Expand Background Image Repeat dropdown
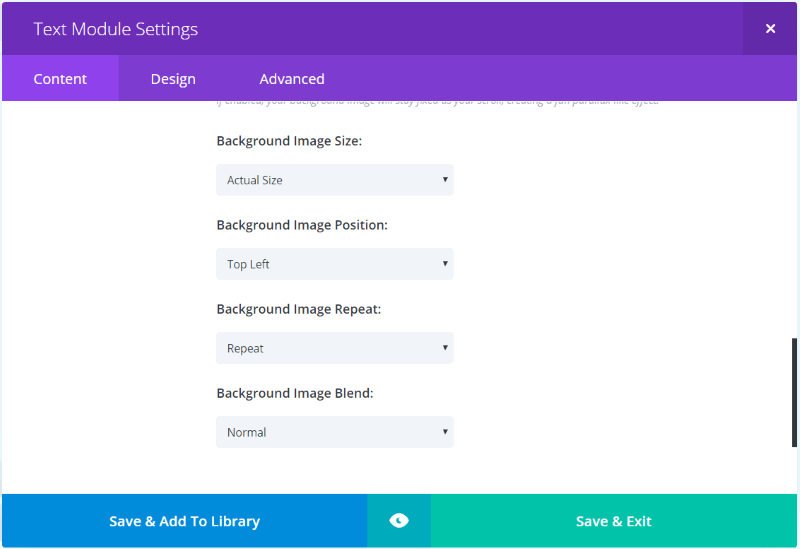This screenshot has height=549, width=800. coord(335,348)
